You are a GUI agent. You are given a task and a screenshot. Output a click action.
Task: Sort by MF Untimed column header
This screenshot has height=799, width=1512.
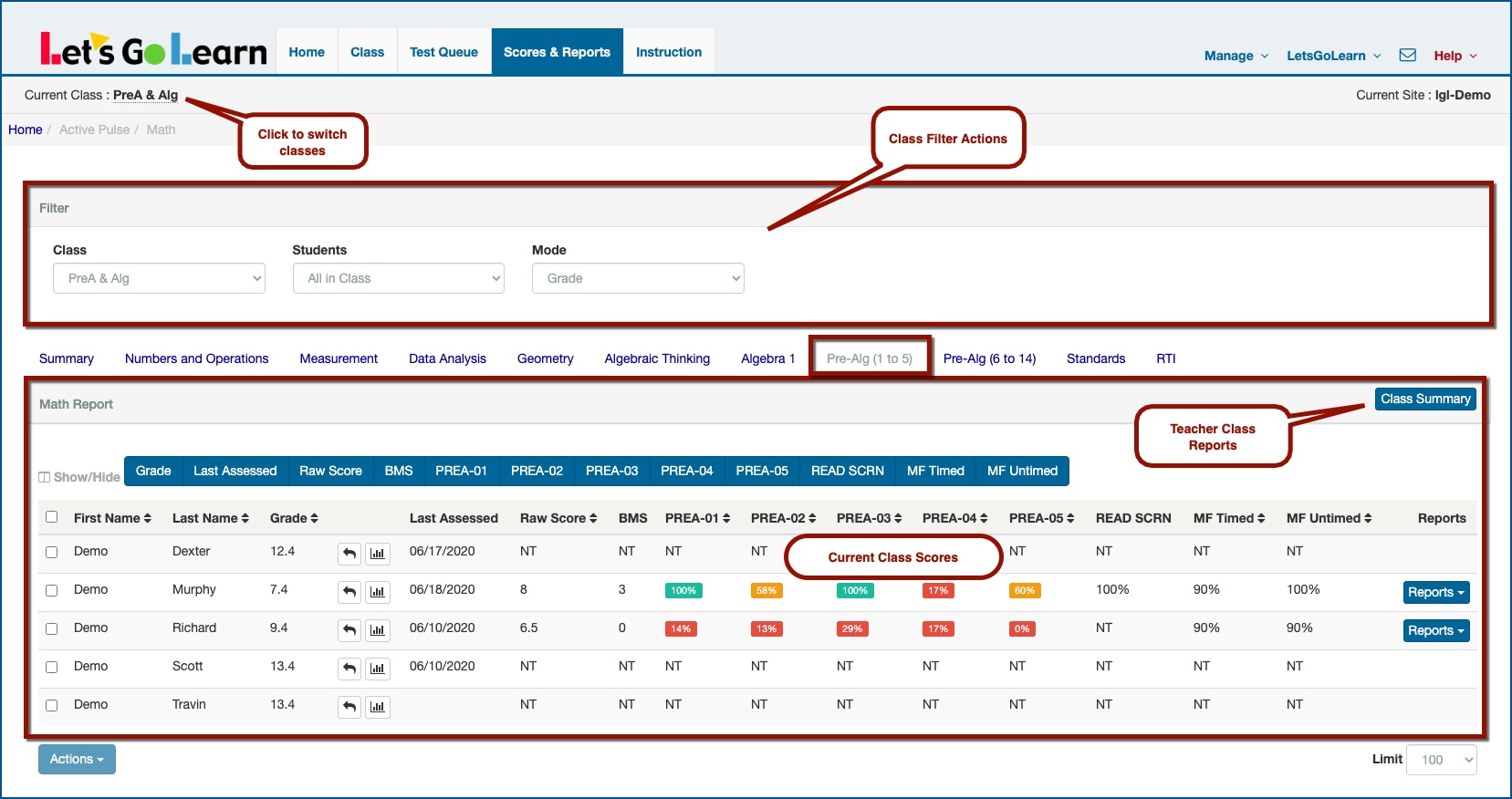coord(1330,518)
